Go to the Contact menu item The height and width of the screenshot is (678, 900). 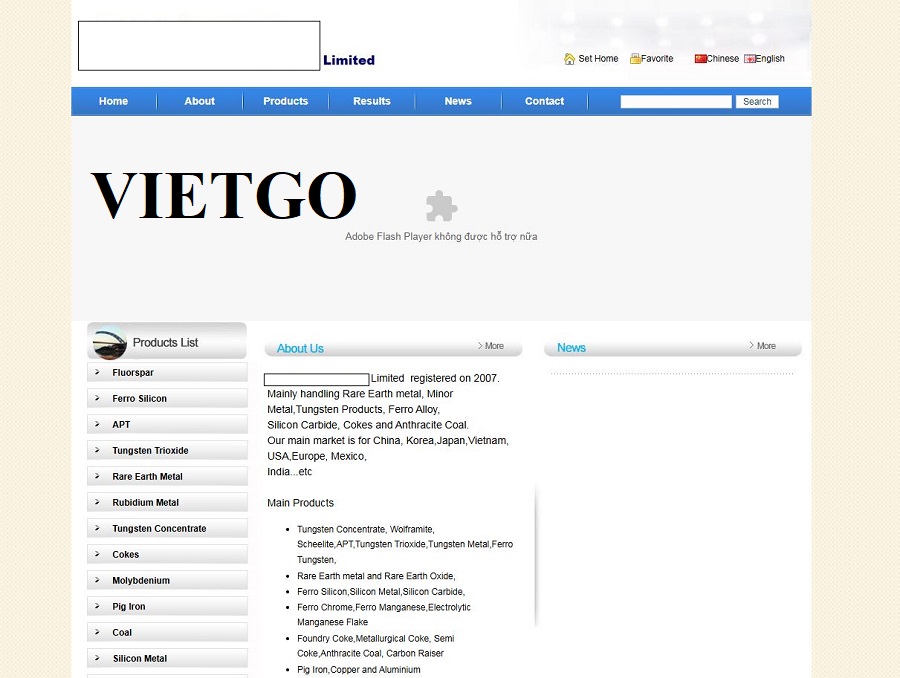tap(544, 101)
